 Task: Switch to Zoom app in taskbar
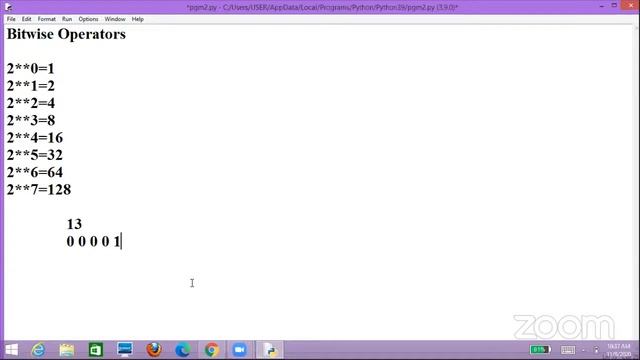point(240,350)
